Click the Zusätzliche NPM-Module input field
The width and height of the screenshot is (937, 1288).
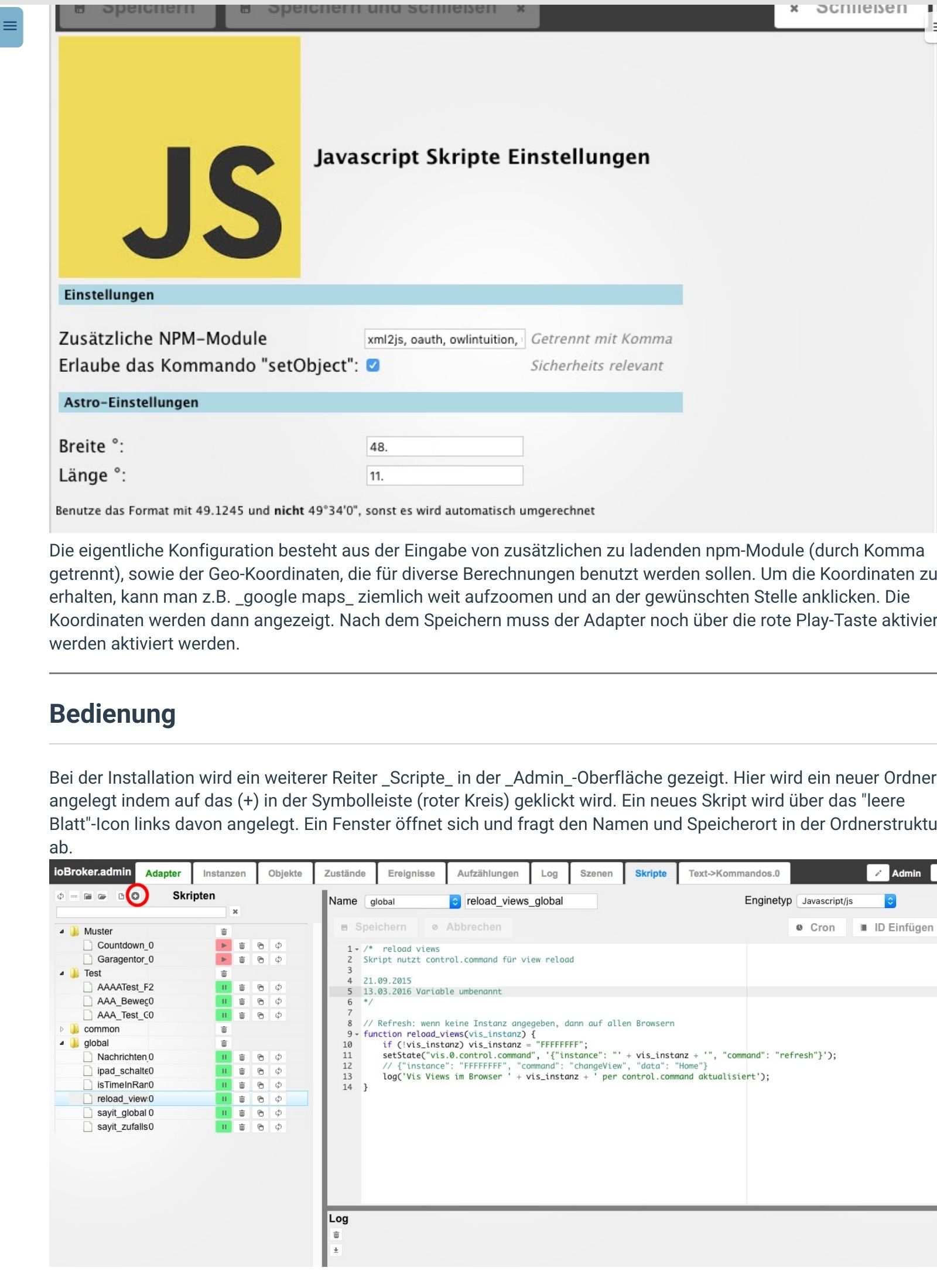coord(444,340)
